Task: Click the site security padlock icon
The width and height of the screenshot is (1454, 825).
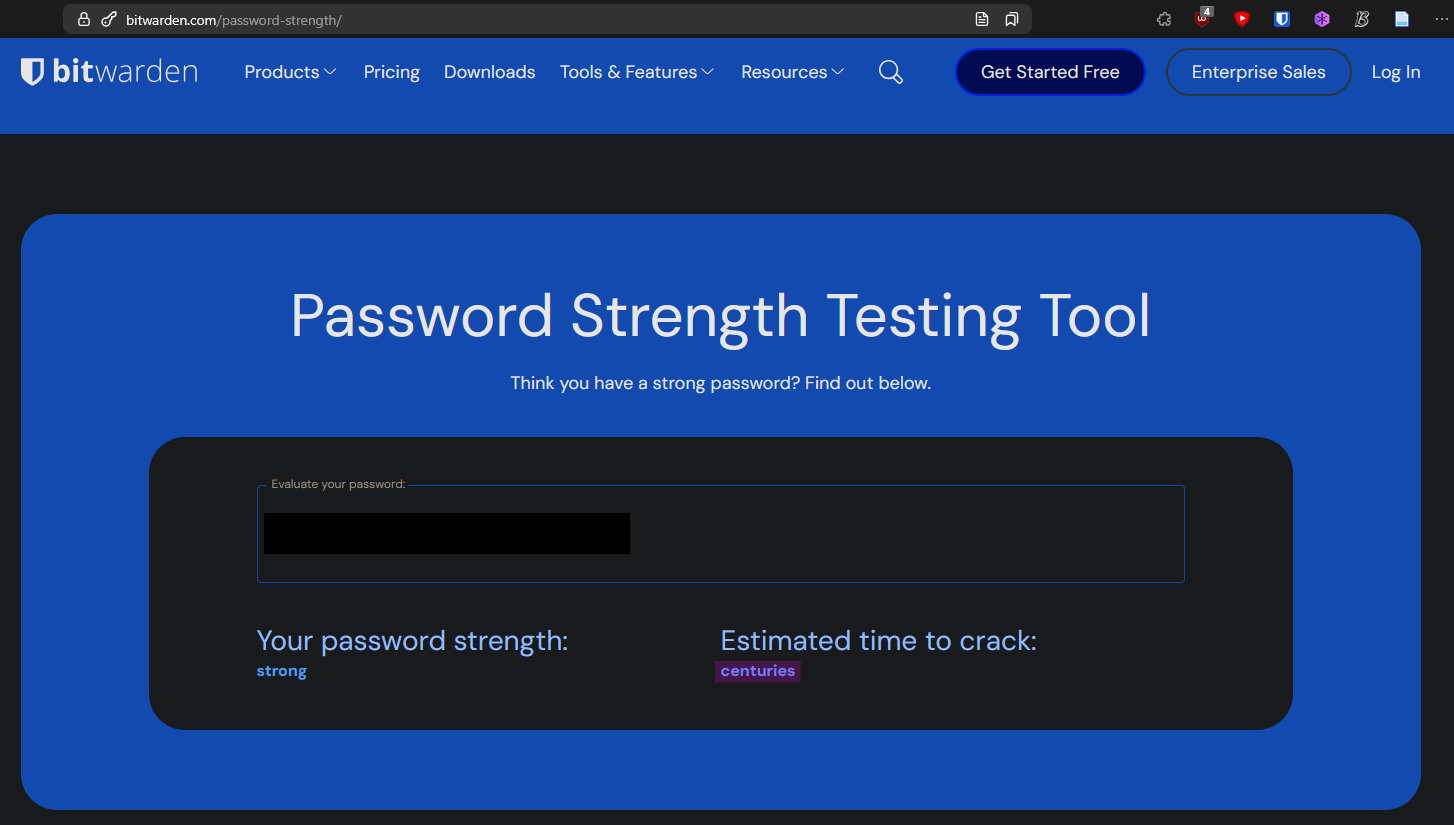Action: click(x=84, y=19)
